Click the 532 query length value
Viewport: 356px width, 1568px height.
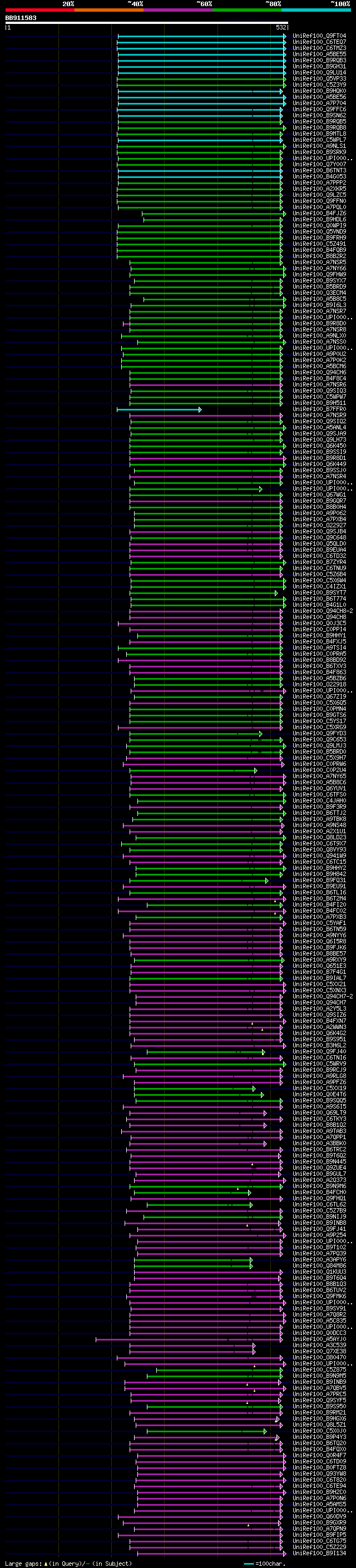pyautogui.click(x=281, y=27)
